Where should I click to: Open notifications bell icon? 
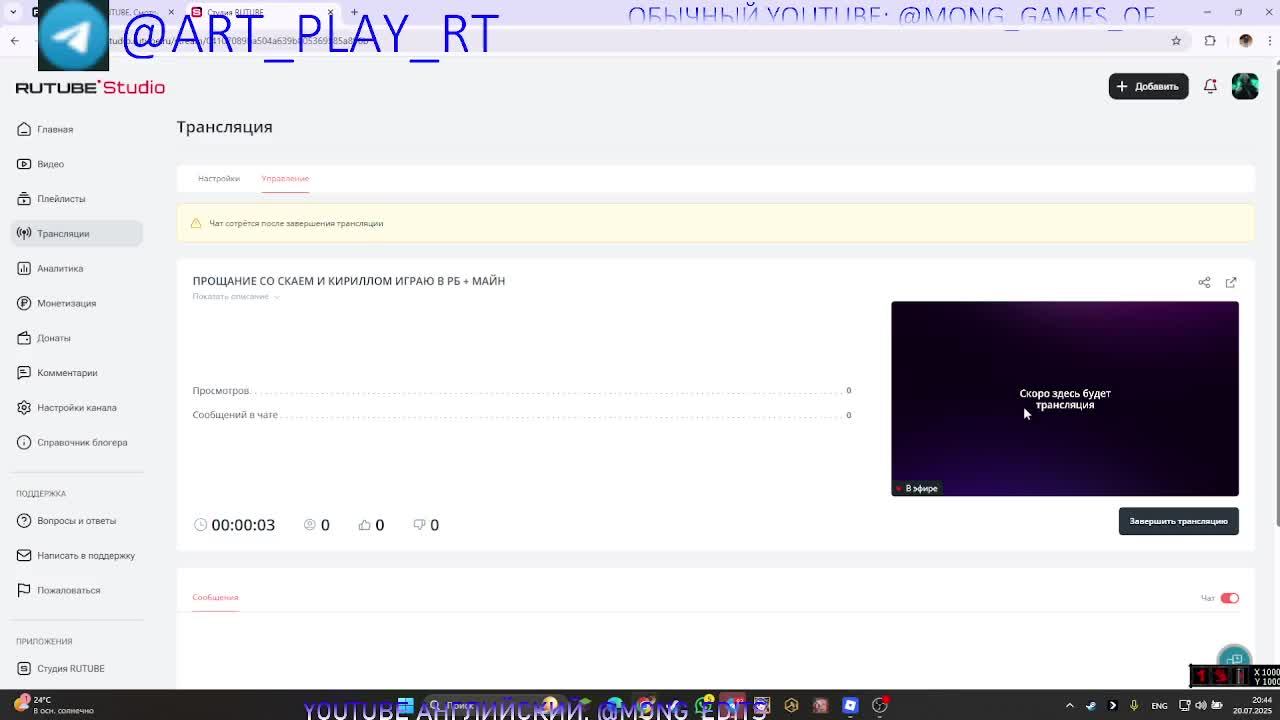1210,86
